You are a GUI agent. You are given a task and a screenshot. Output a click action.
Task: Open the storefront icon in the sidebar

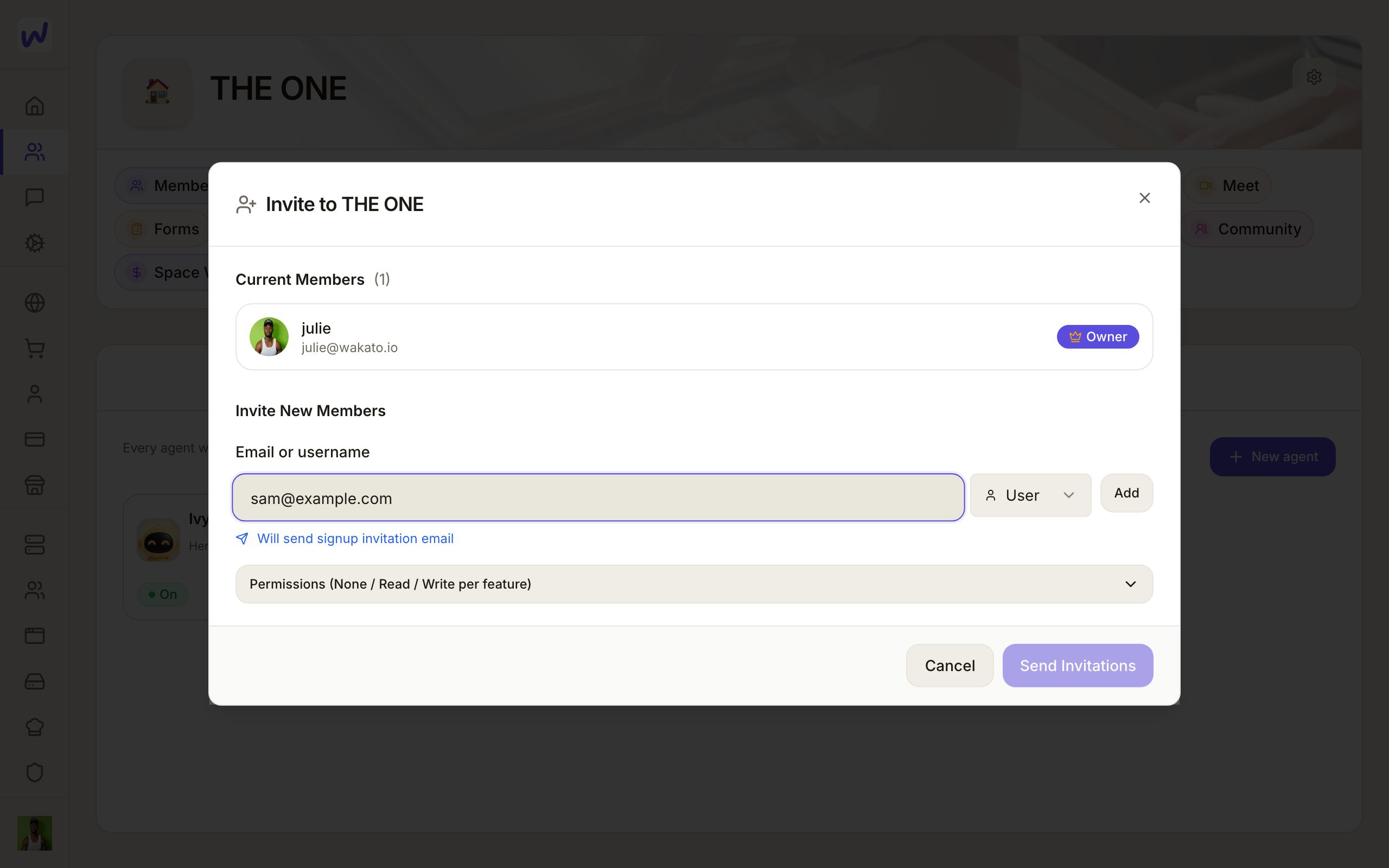[x=34, y=485]
